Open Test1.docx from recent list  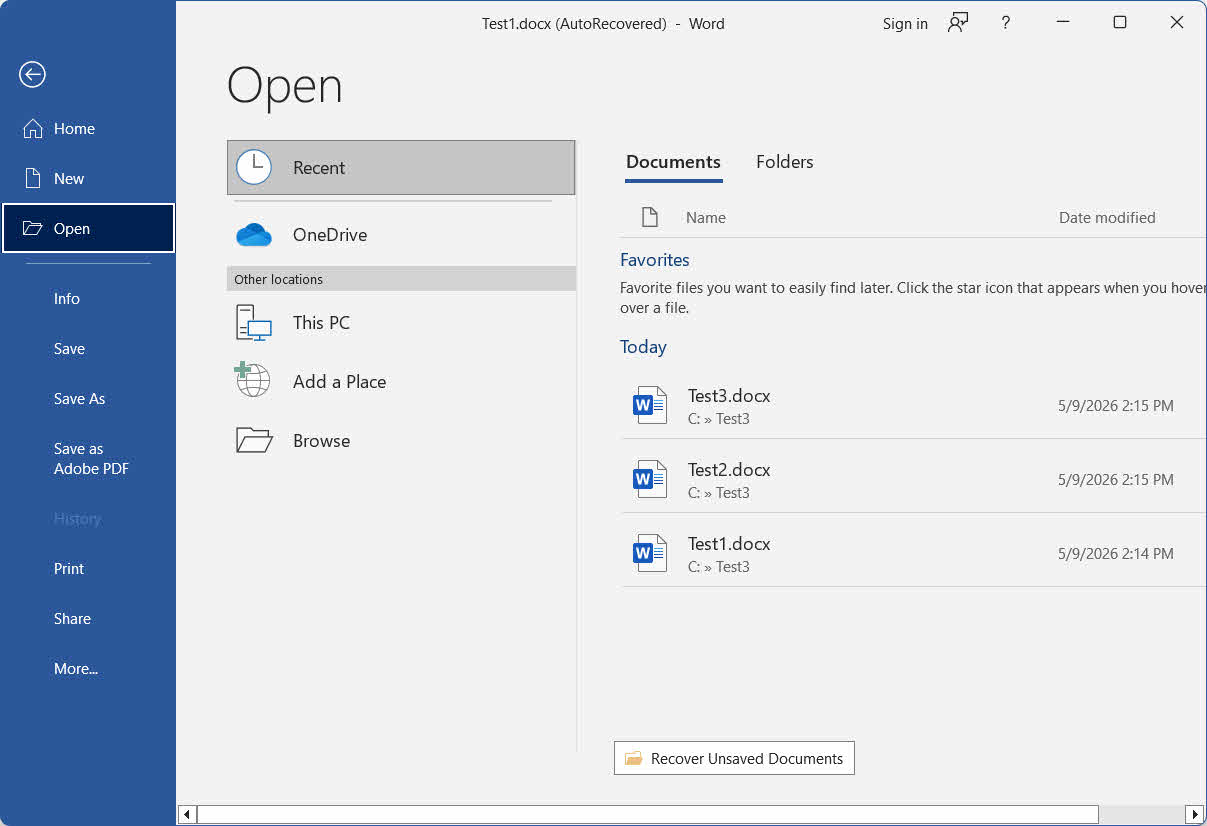pyautogui.click(x=913, y=553)
